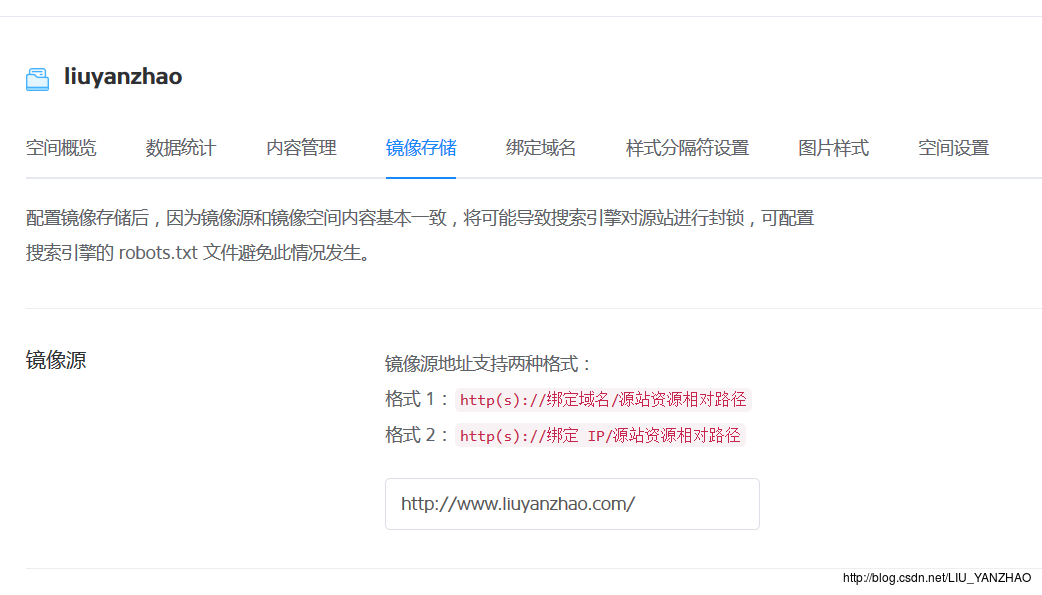Click the 镜像源 section label
This screenshot has width=1042, height=595.
(x=56, y=361)
